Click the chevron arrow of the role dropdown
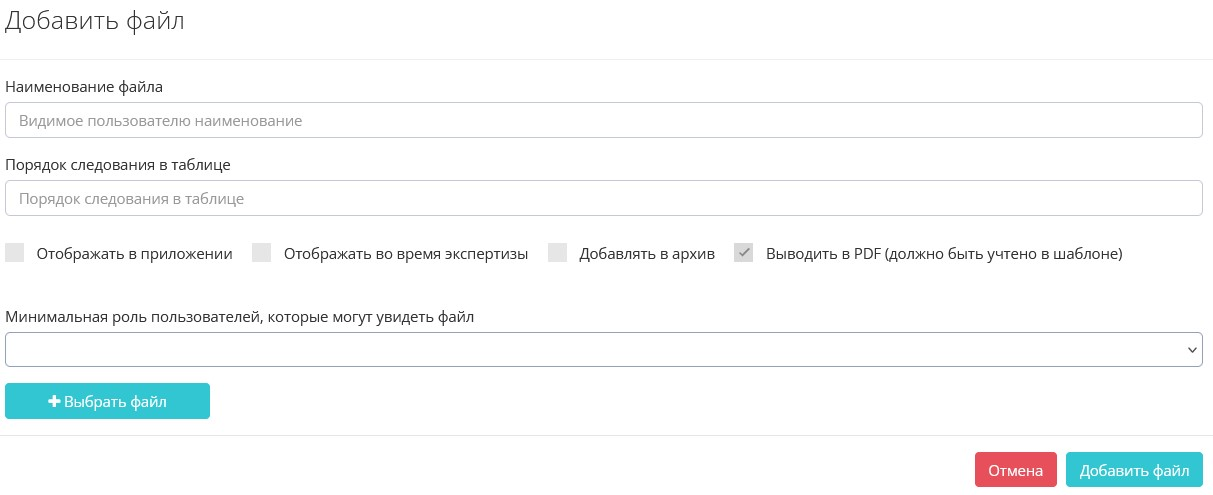This screenshot has height=495, width=1213. (x=1191, y=350)
